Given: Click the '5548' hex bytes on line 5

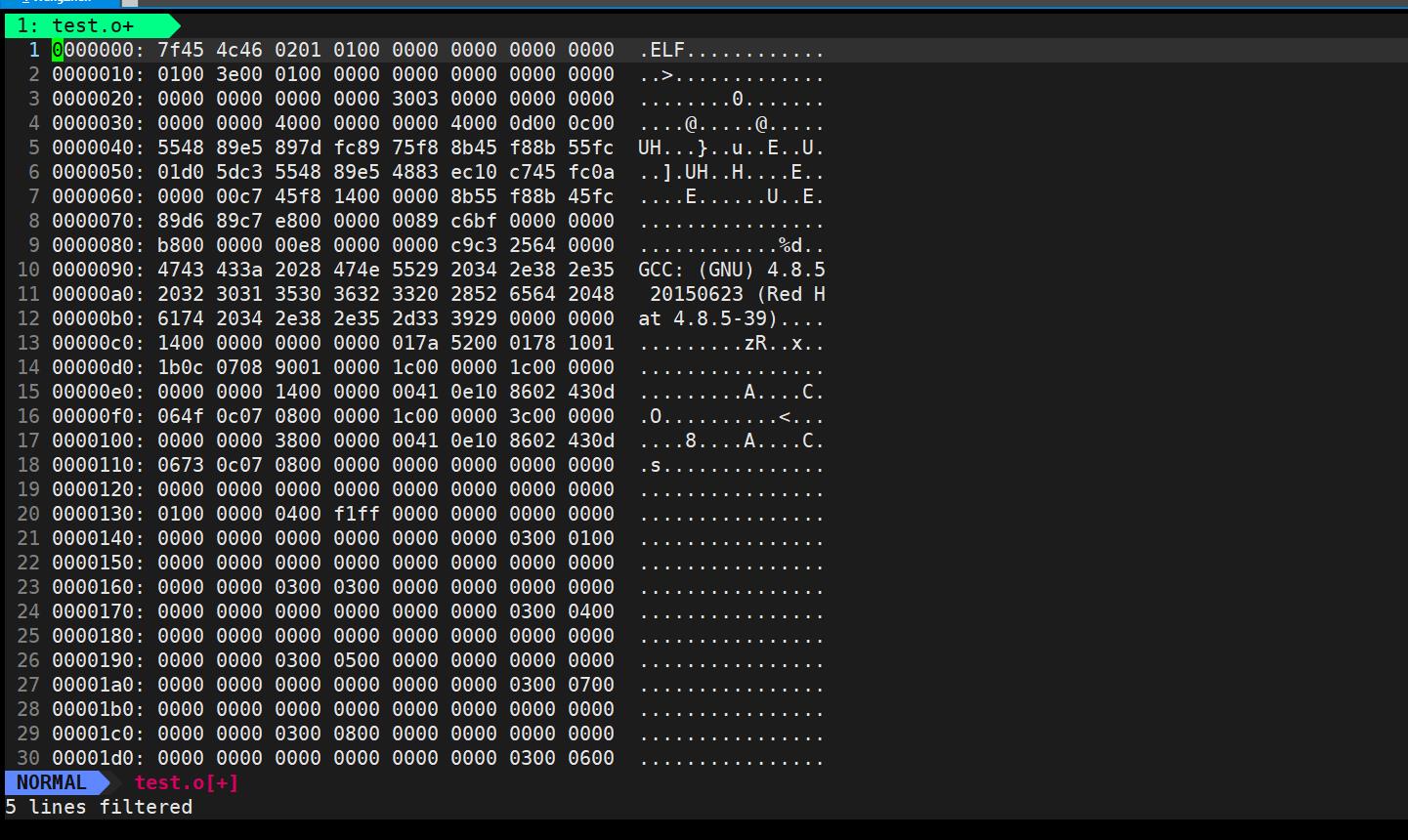Looking at the screenshot, I should point(181,147).
